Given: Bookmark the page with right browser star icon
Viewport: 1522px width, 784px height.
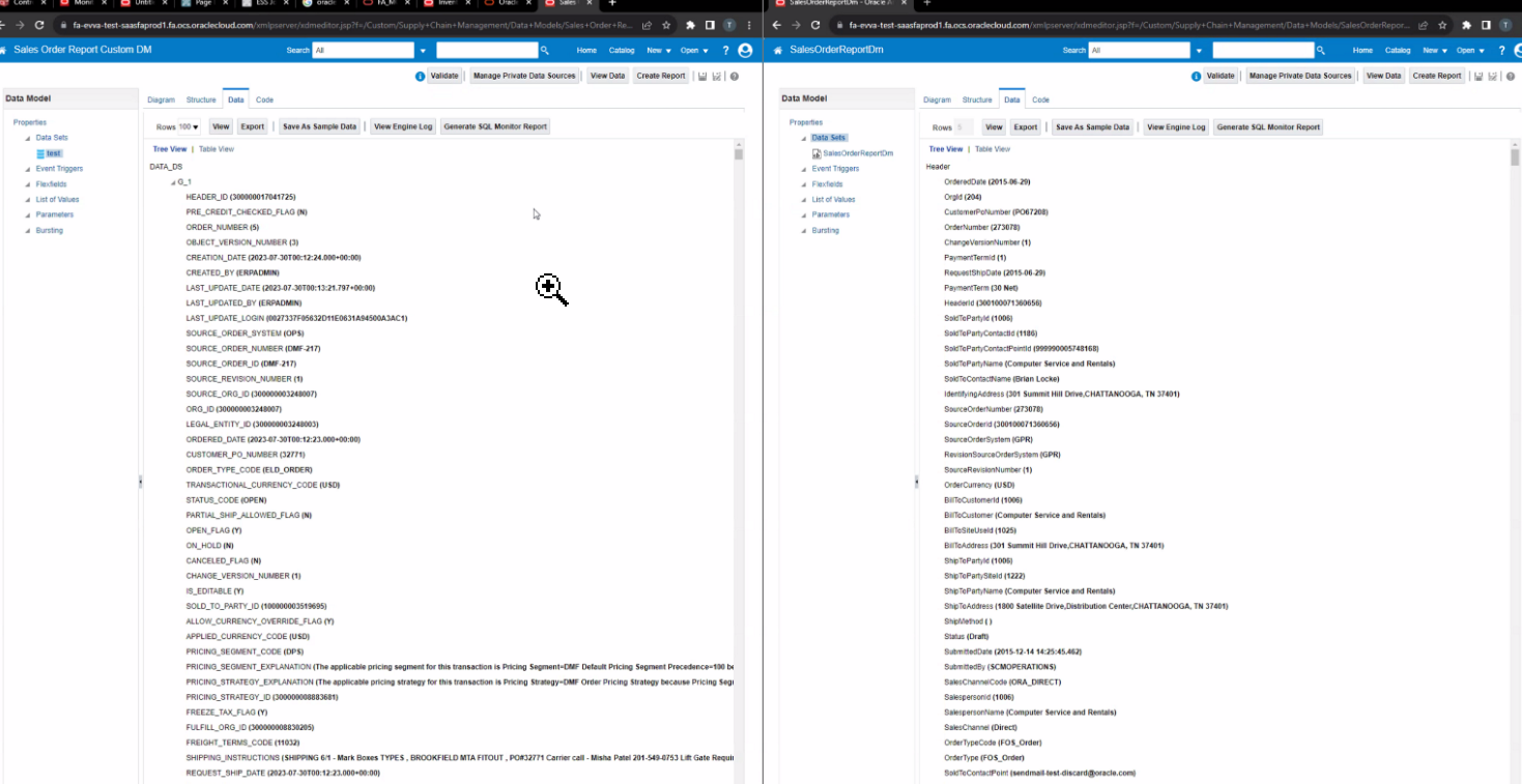Looking at the screenshot, I should (x=1442, y=25).
